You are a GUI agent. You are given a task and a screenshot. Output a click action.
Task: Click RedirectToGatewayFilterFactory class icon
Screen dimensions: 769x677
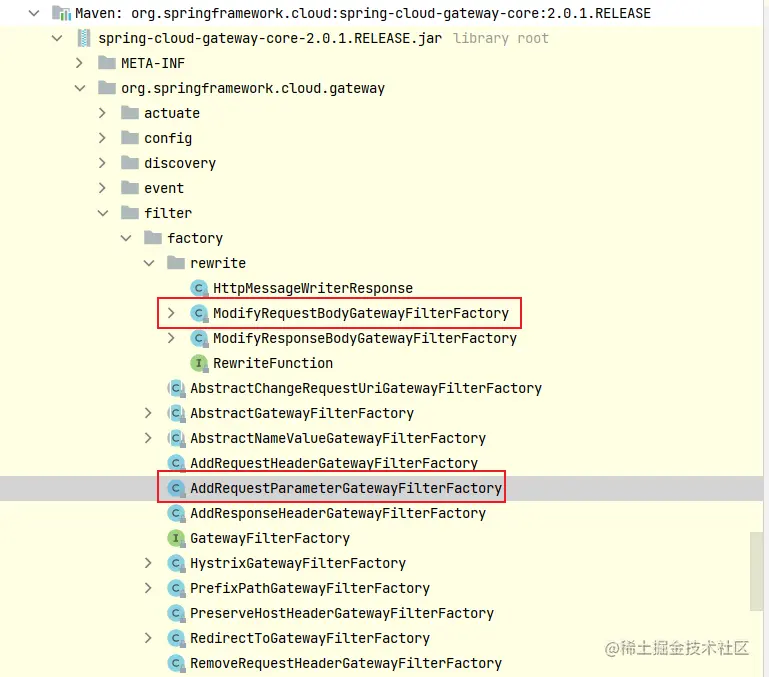[176, 638]
